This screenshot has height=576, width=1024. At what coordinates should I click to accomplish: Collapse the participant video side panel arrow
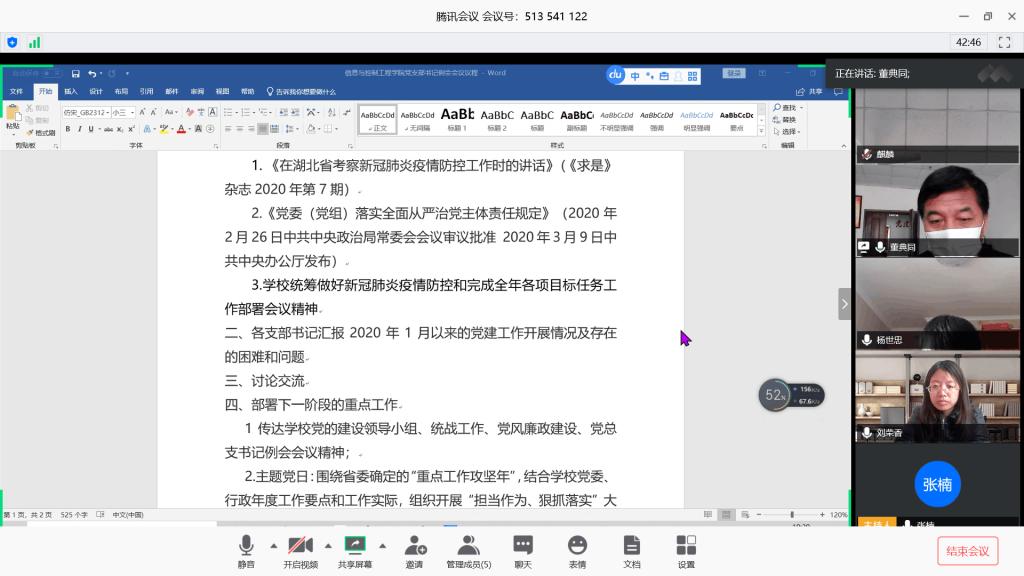point(844,304)
